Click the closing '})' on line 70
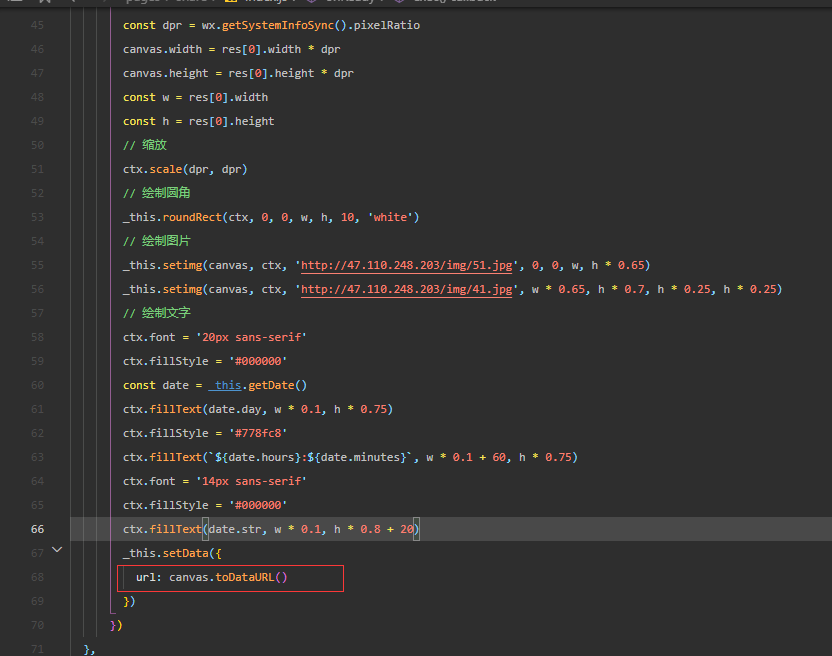Screen dimensions: 832x656 click(116, 625)
